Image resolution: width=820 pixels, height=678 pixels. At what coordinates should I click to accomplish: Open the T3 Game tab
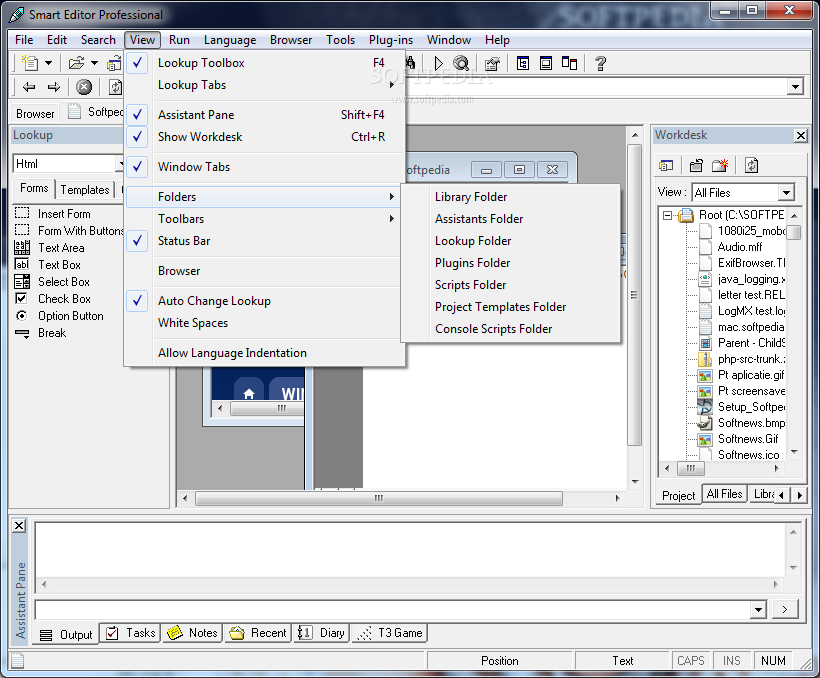pos(390,633)
